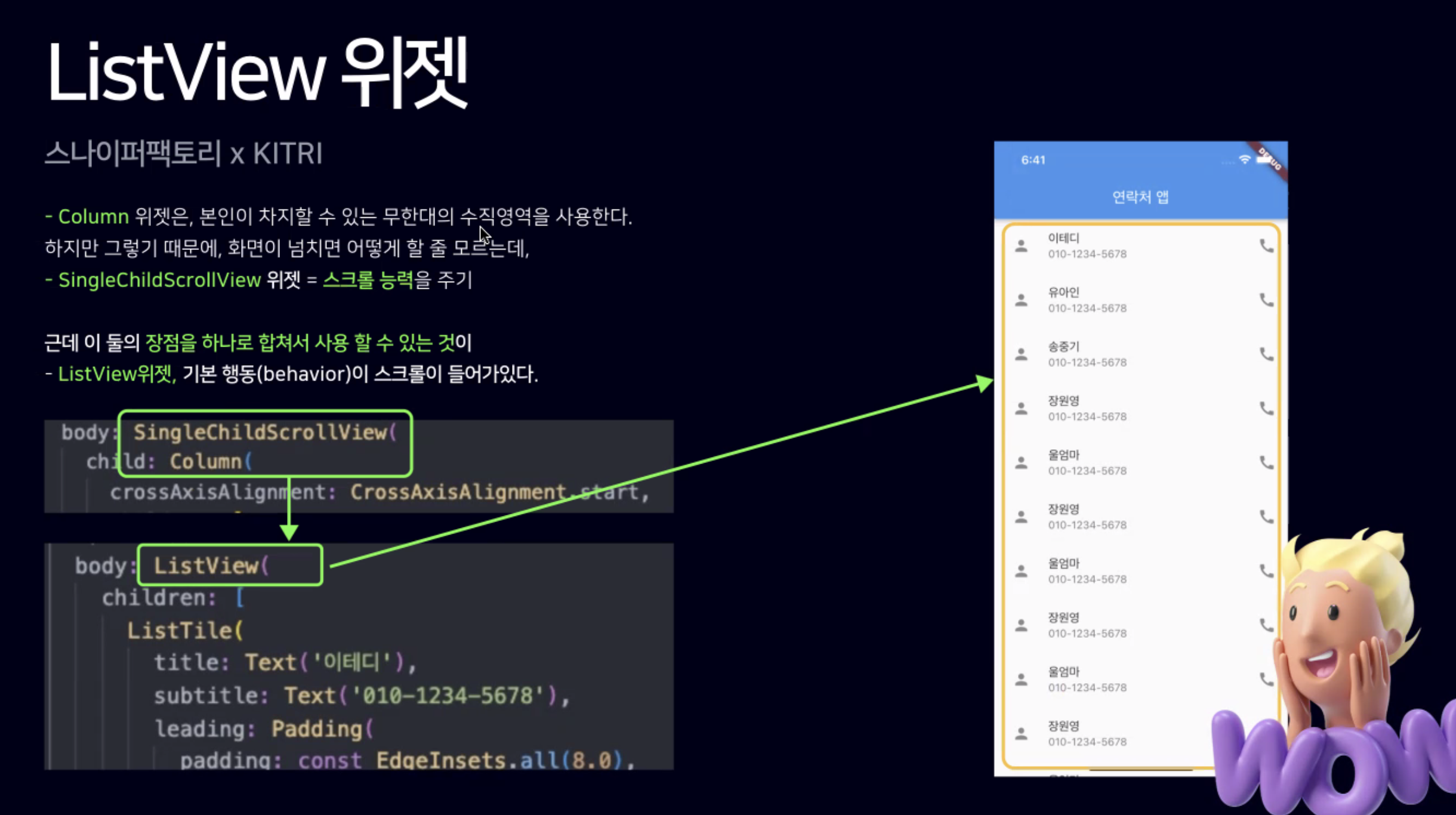
Task: Tap the call icon beside 이테디
Action: point(1266,246)
